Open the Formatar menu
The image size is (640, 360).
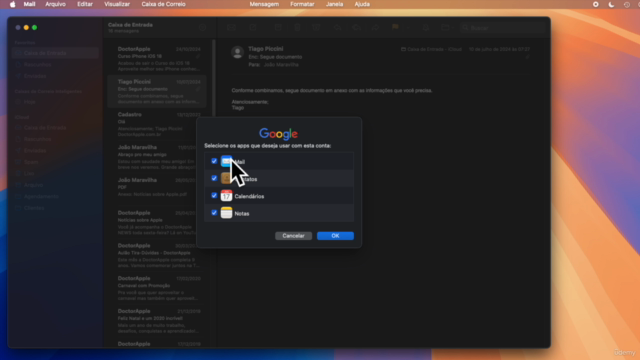(x=302, y=4)
